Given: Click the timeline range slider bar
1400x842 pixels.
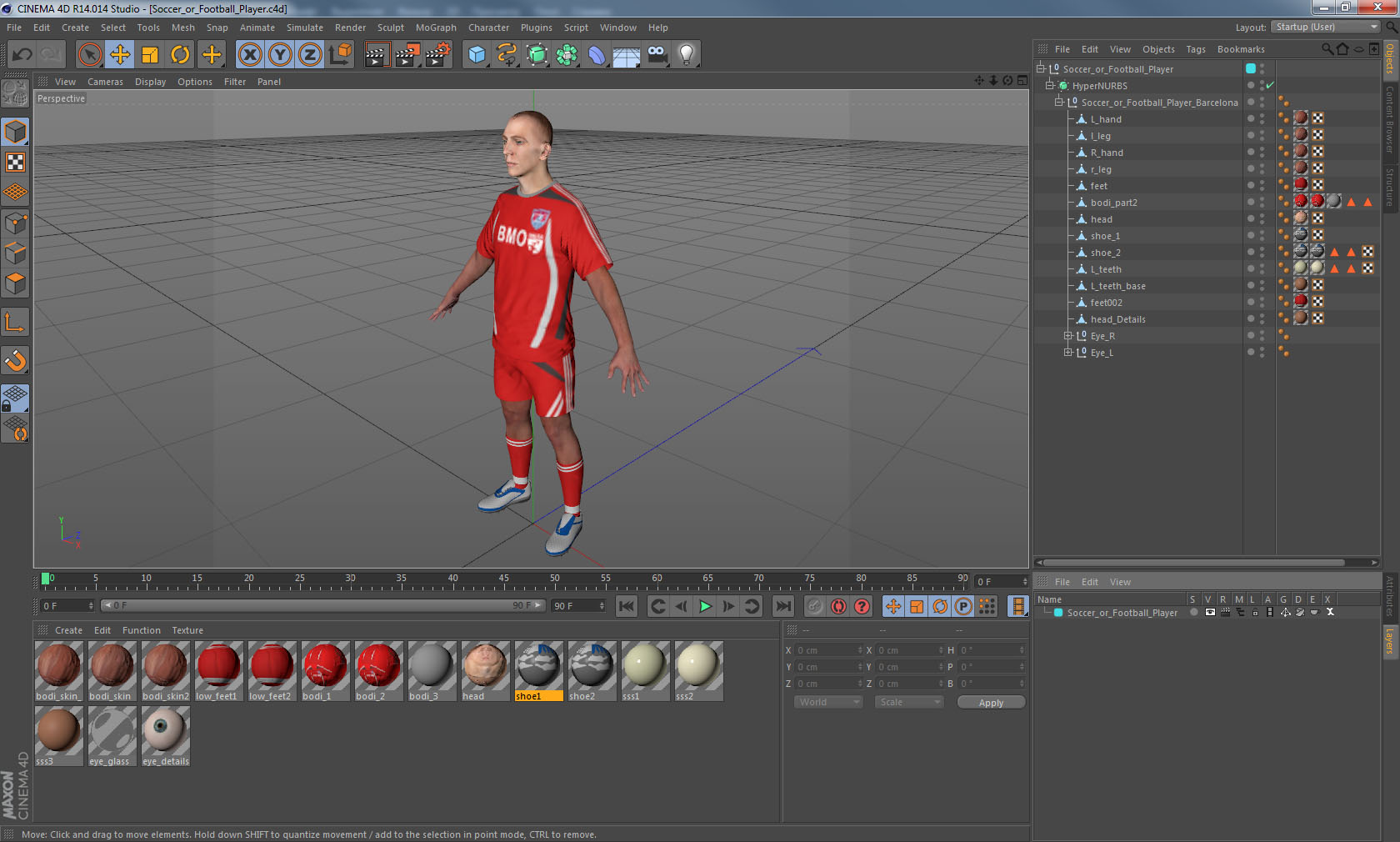Looking at the screenshot, I should (322, 606).
